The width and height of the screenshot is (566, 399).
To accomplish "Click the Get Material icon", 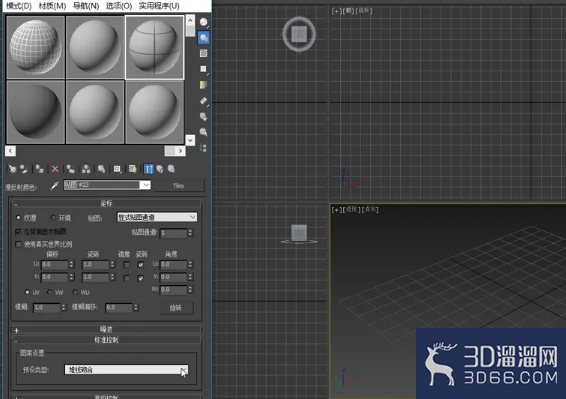I will pos(13,169).
